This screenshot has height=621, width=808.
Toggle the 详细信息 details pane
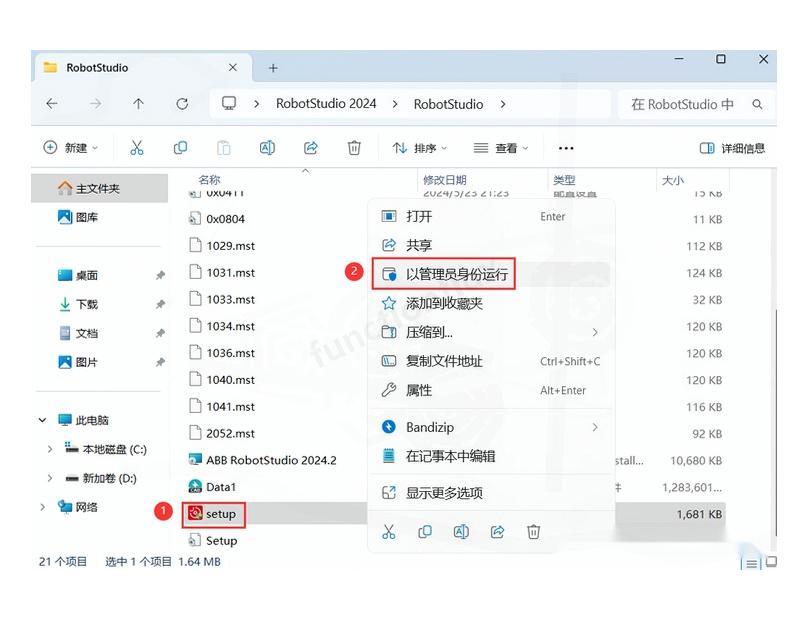click(x=732, y=148)
